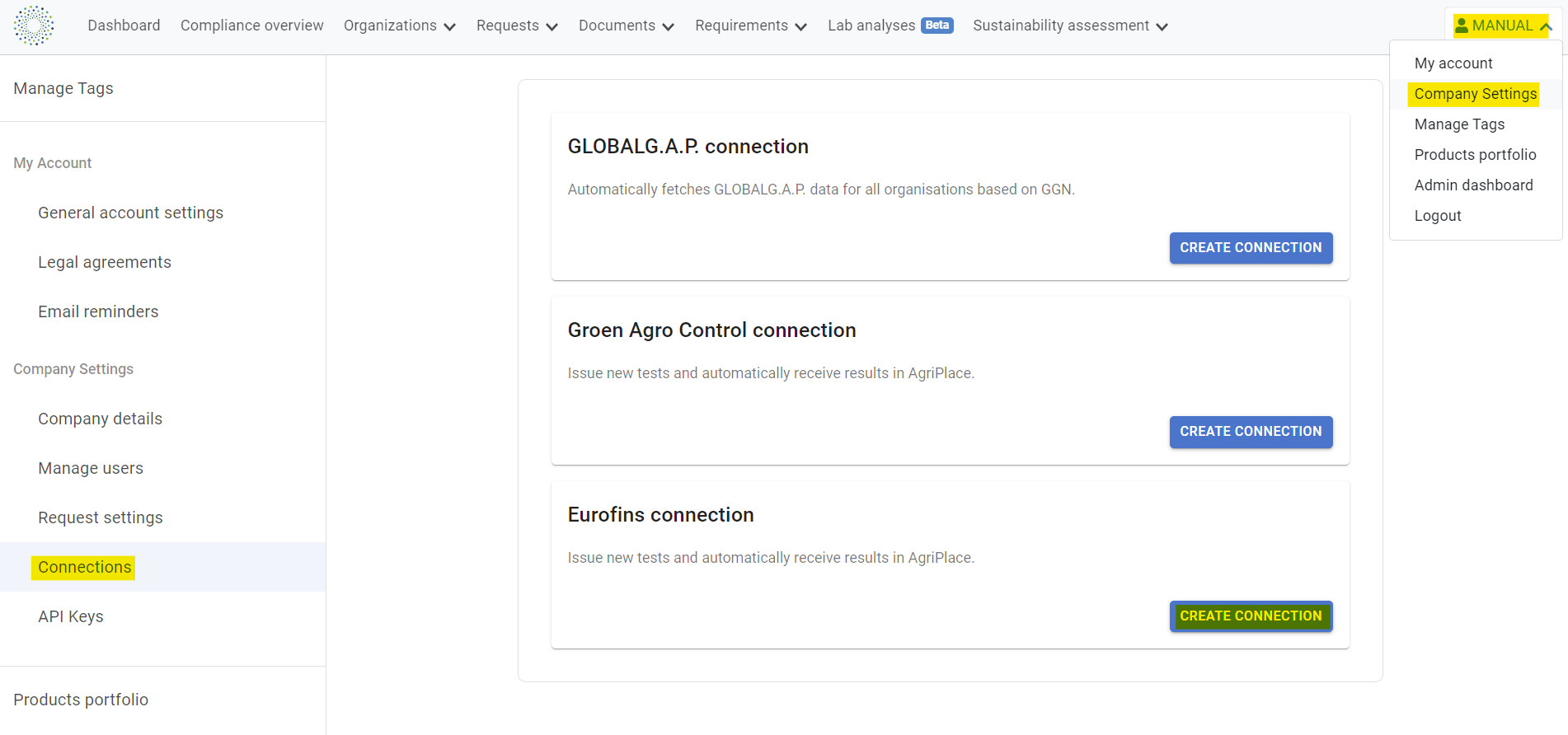Open Compliance overview page
Screen dimensions: 1568x735
252,26
